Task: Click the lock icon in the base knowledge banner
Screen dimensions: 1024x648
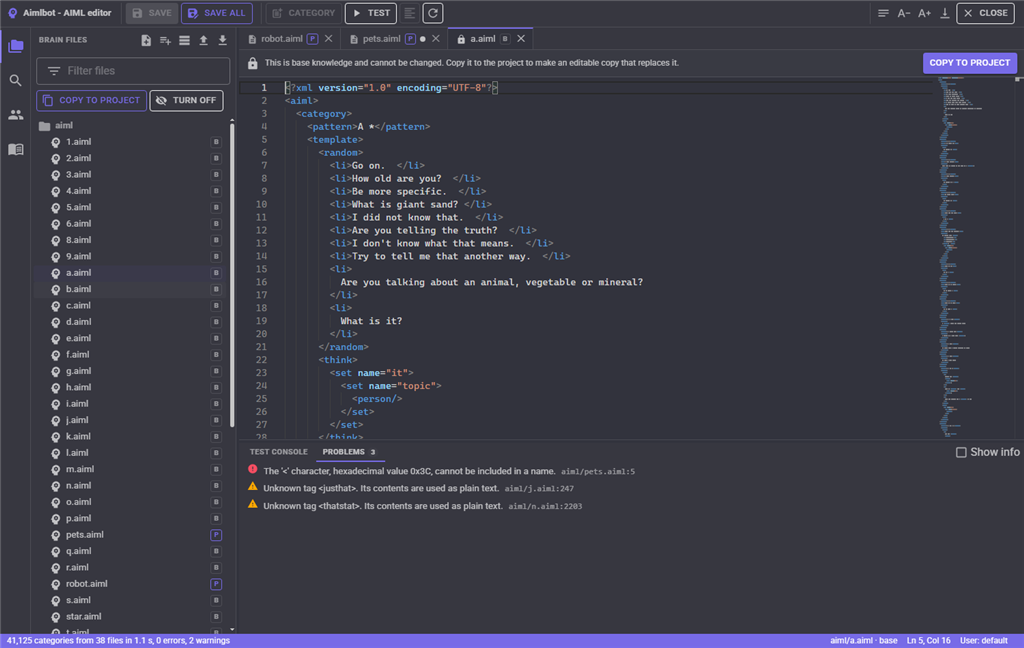Action: pos(253,63)
